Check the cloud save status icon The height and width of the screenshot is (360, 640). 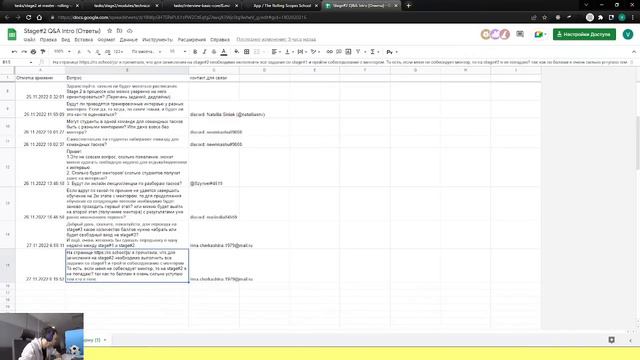[129, 31]
